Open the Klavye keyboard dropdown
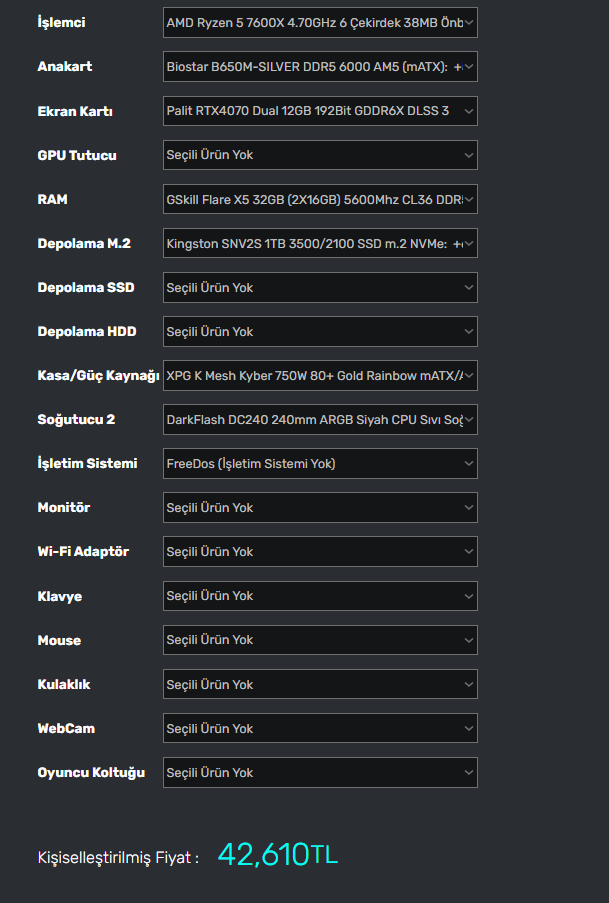This screenshot has width=609, height=903. [320, 596]
